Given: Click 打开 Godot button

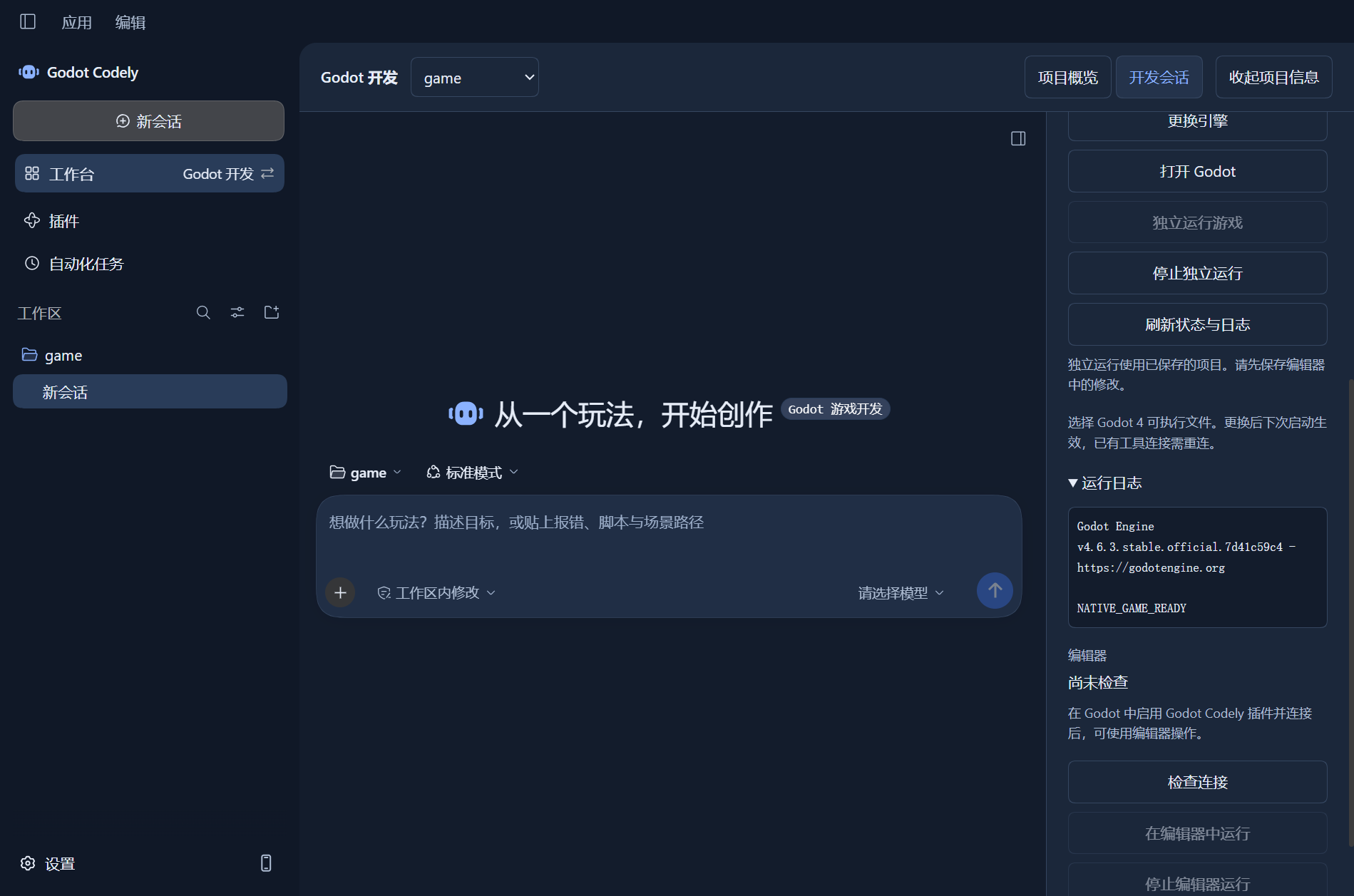Looking at the screenshot, I should coord(1197,171).
